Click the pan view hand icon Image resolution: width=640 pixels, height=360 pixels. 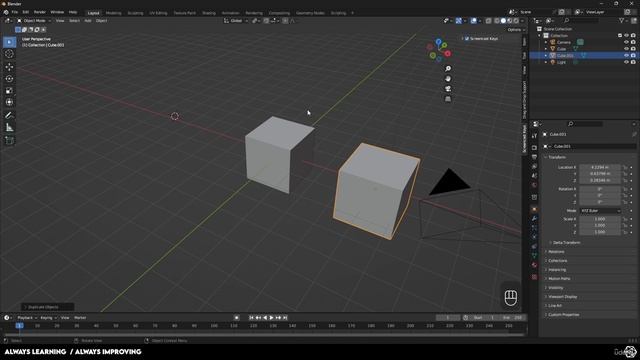click(448, 79)
